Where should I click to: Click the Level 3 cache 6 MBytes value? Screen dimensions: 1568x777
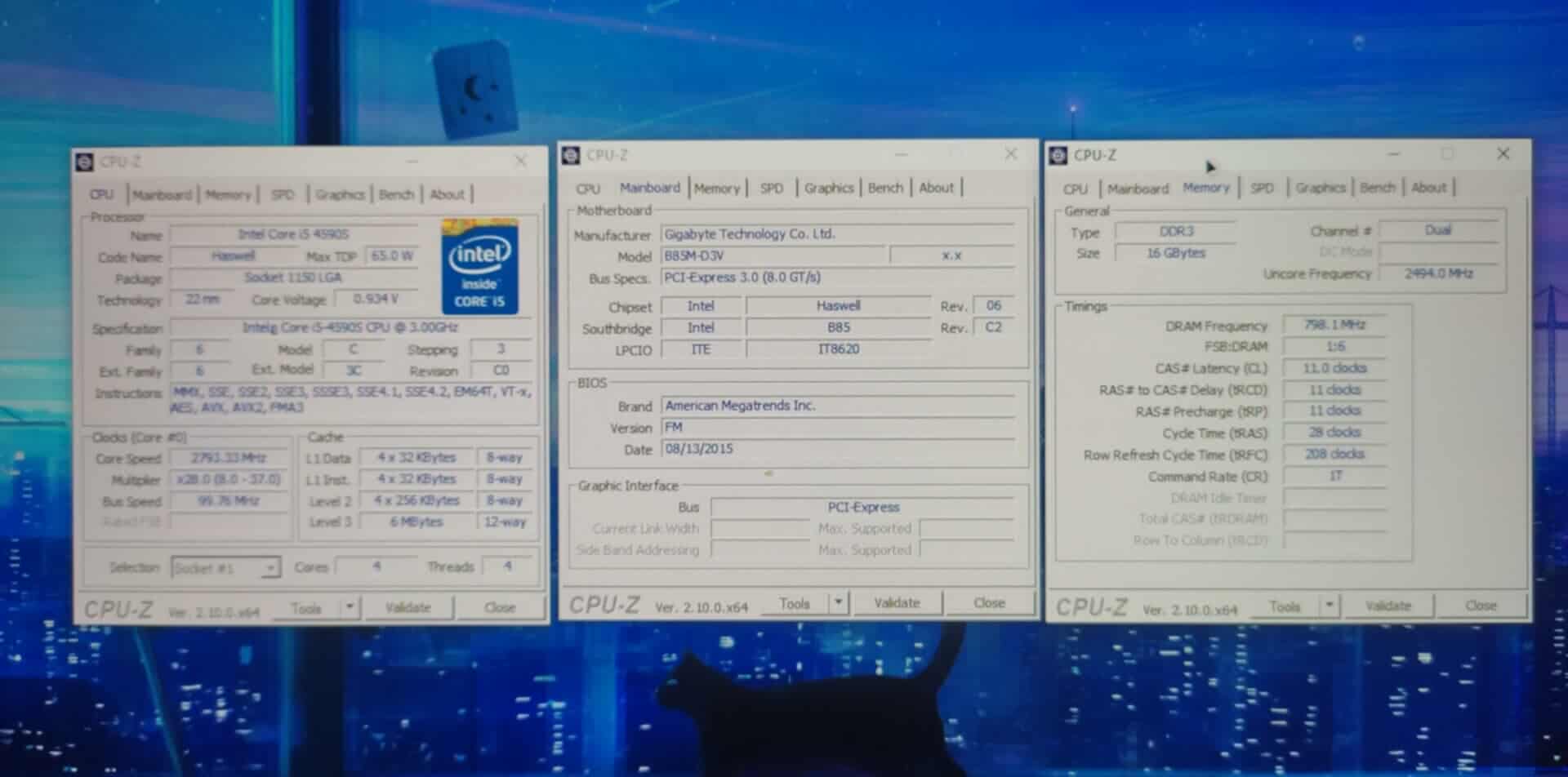(x=416, y=522)
